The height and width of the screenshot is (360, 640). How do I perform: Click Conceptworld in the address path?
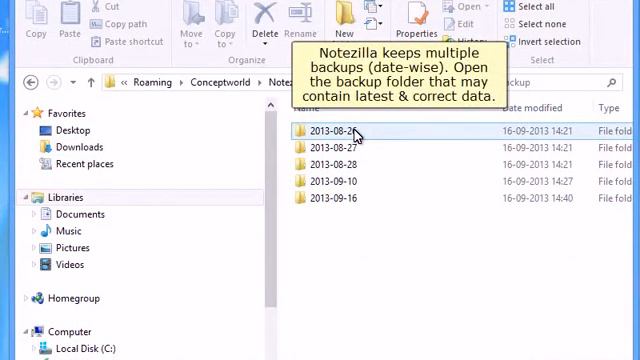point(220,82)
